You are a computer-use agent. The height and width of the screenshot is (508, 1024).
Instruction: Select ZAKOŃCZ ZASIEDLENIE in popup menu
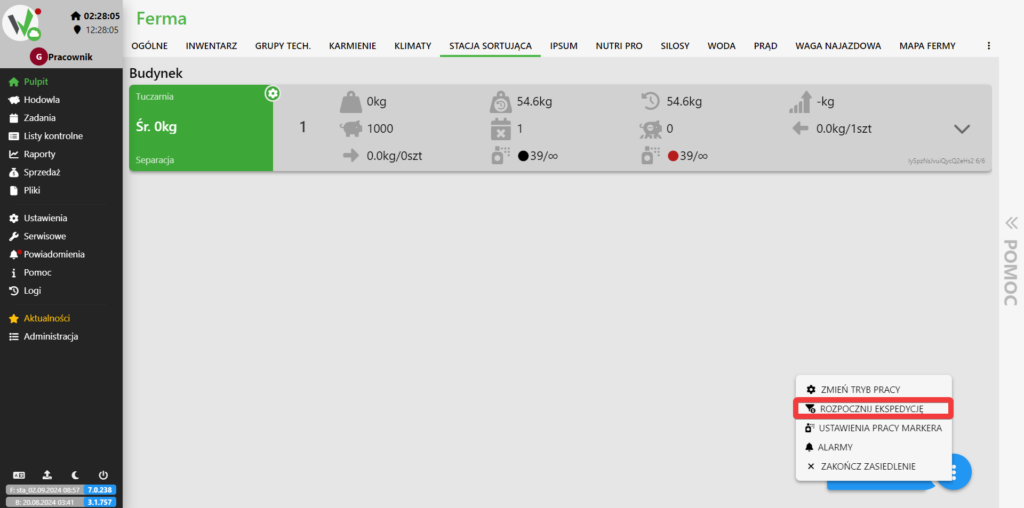[x=866, y=466]
